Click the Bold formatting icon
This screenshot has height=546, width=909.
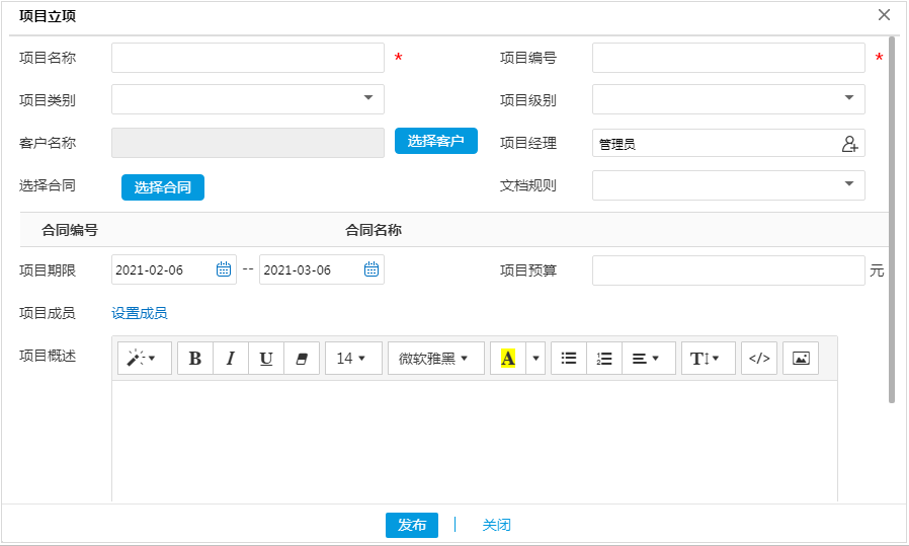click(195, 358)
